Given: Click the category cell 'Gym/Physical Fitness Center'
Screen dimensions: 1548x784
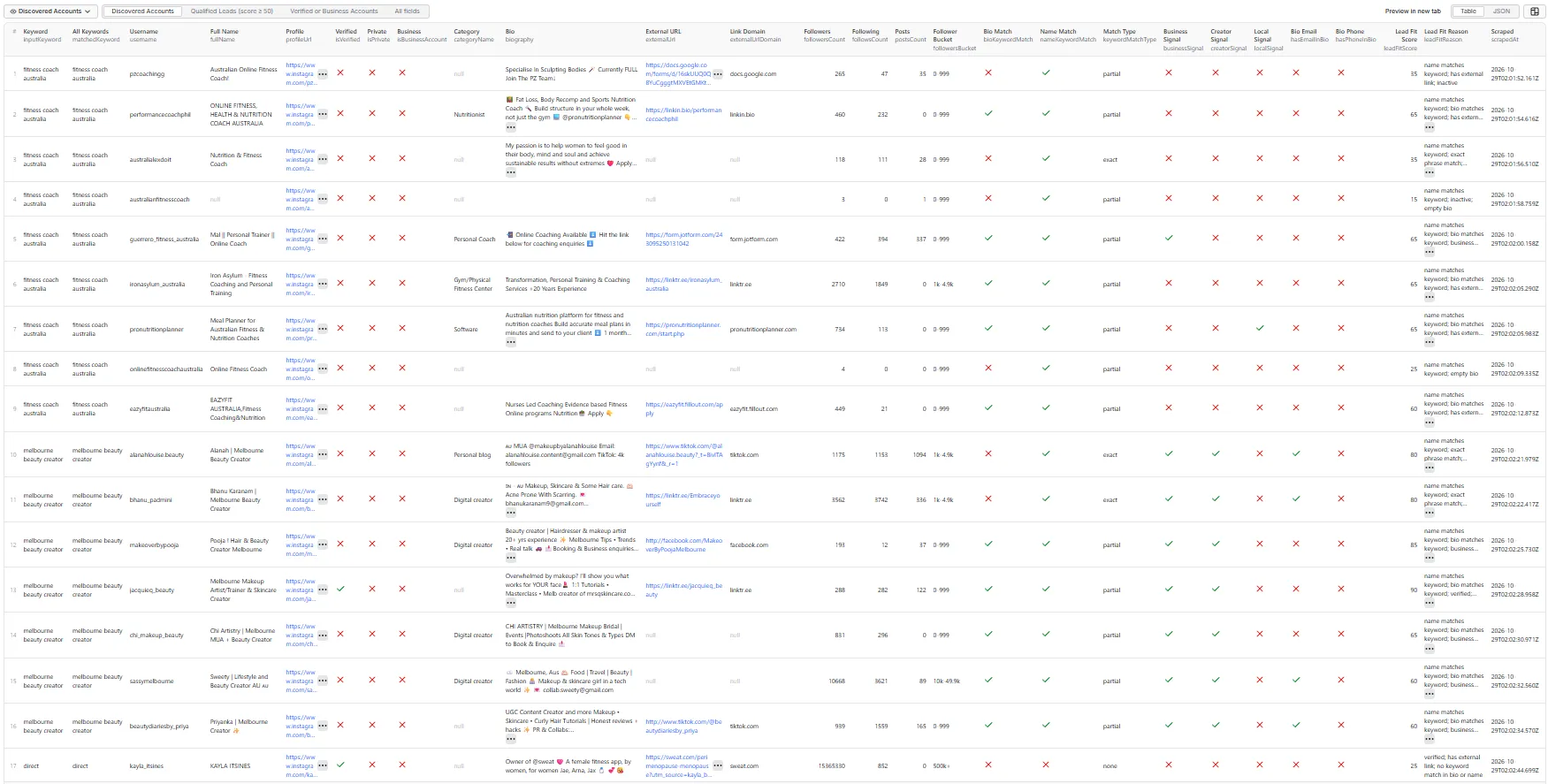Looking at the screenshot, I should click(x=473, y=285).
